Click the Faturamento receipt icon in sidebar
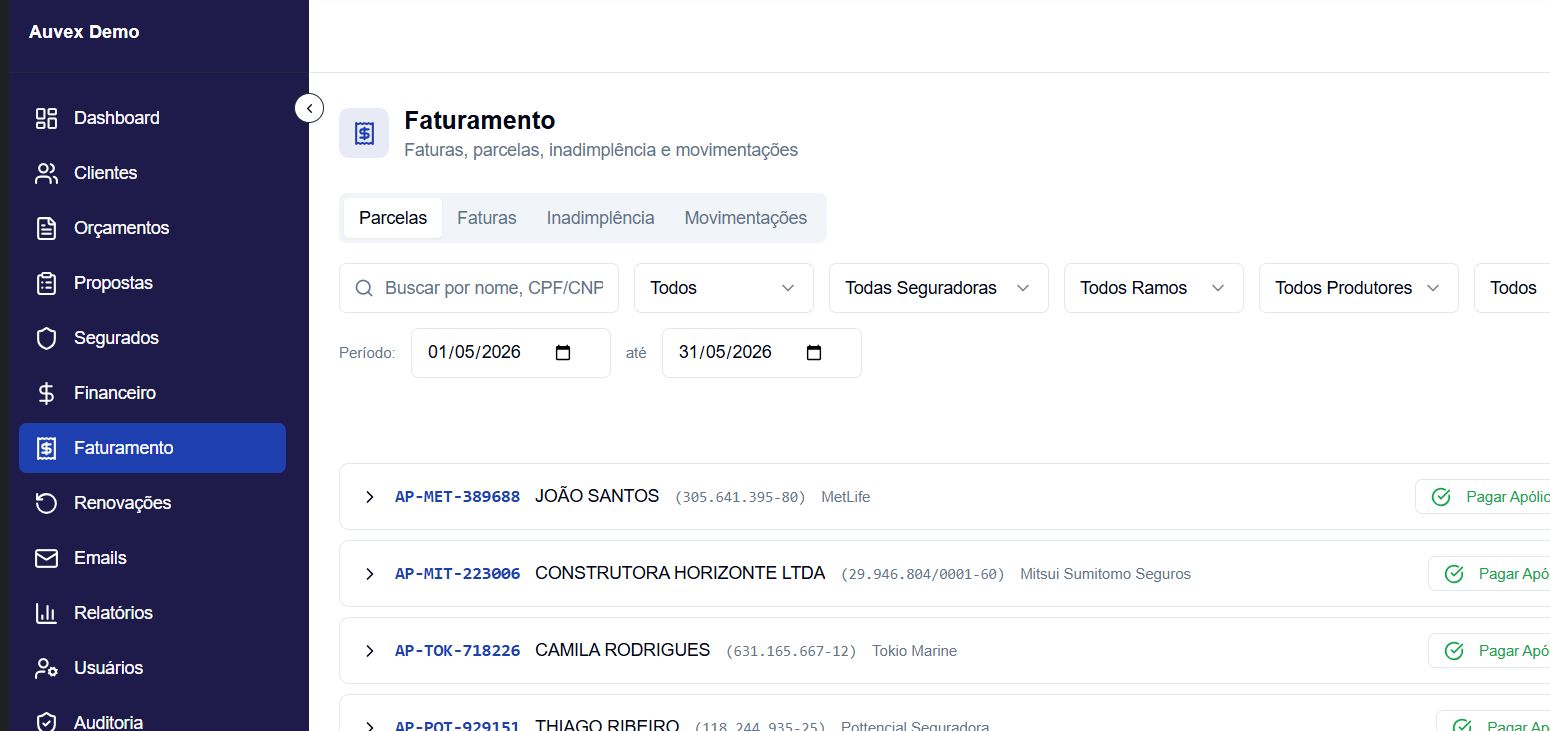1550x731 pixels. click(x=46, y=448)
